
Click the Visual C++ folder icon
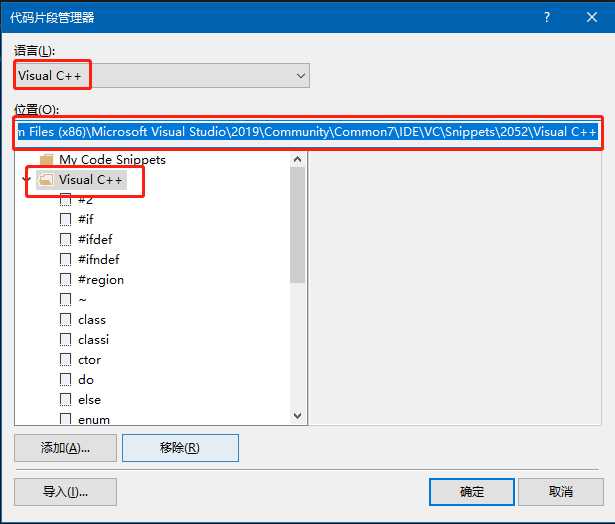[x=46, y=180]
